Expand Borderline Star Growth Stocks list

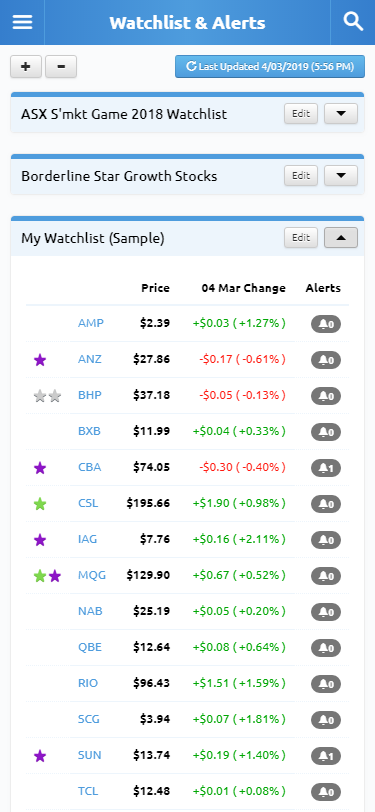coord(341,176)
